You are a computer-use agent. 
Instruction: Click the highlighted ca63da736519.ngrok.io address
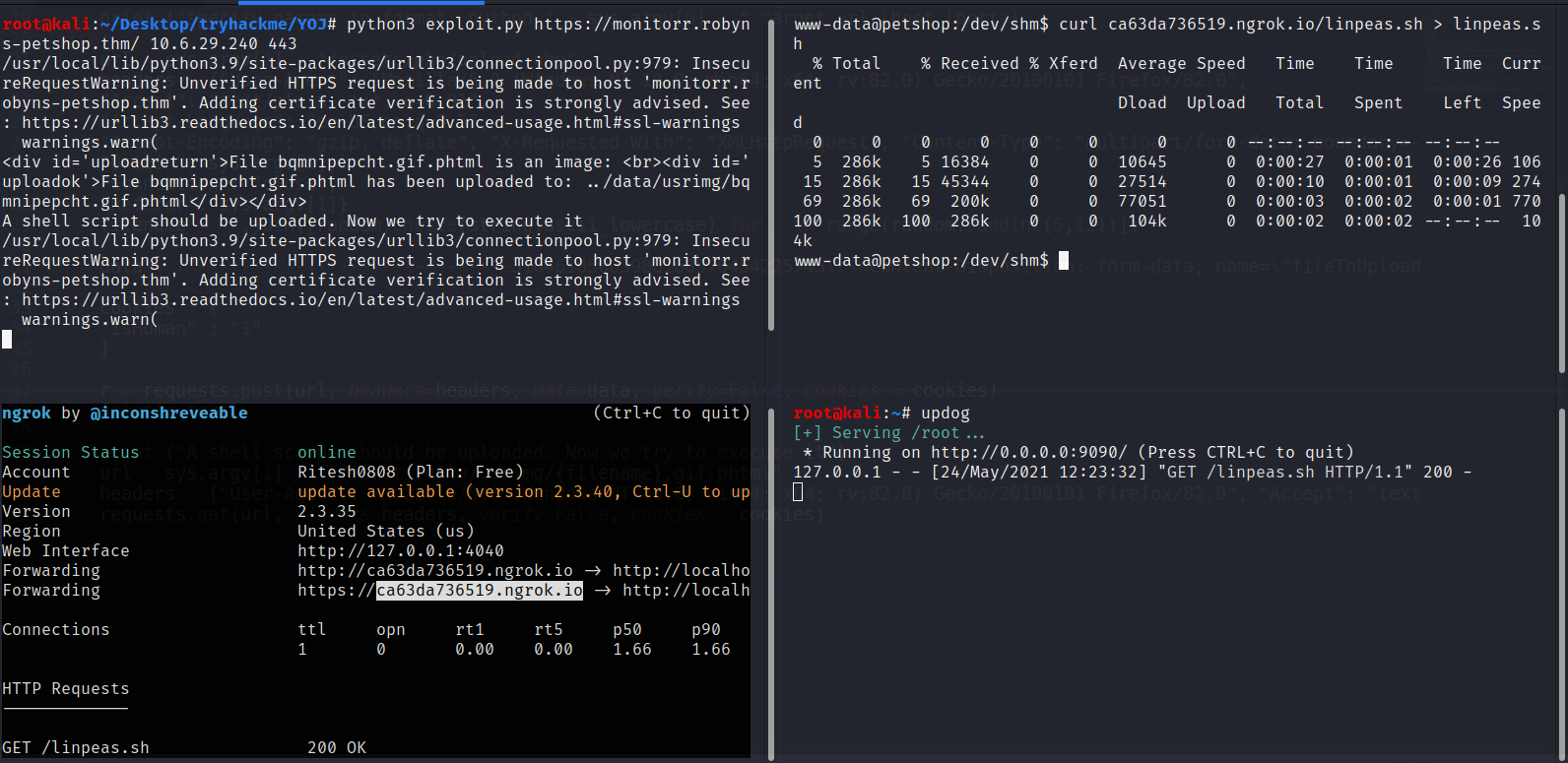pyautogui.click(x=480, y=590)
